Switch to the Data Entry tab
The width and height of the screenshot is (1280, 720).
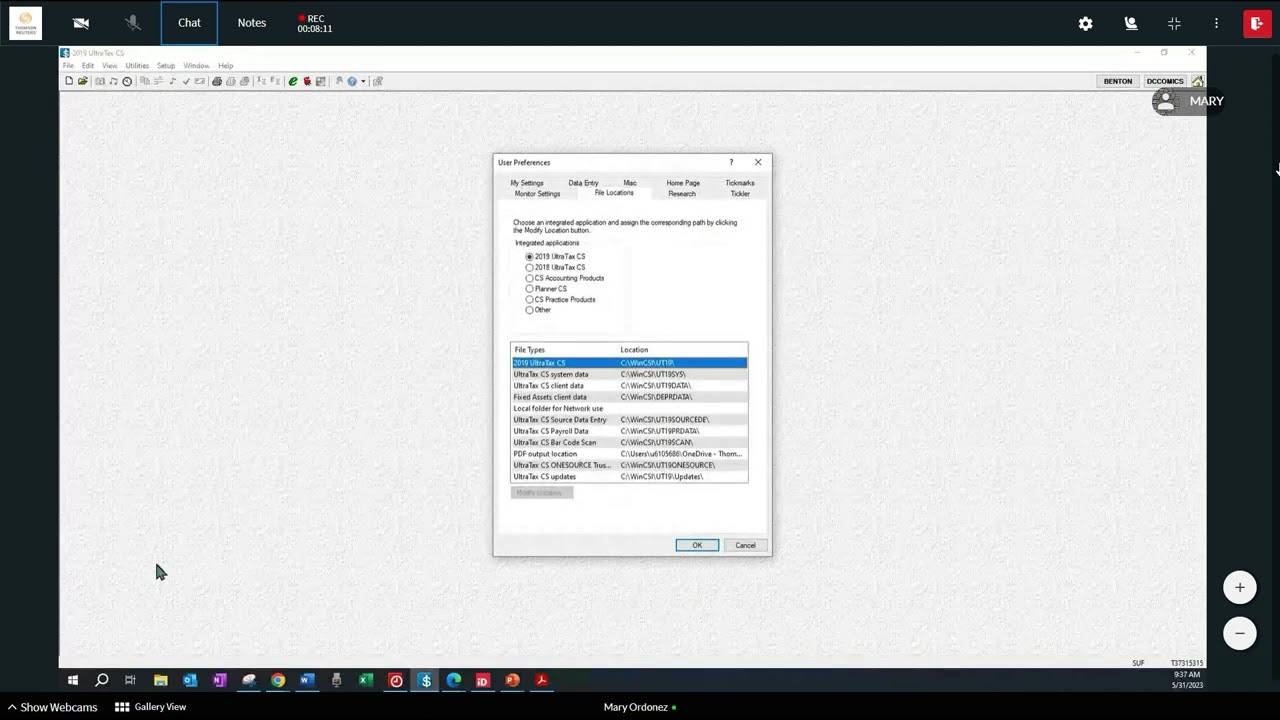tap(583, 183)
